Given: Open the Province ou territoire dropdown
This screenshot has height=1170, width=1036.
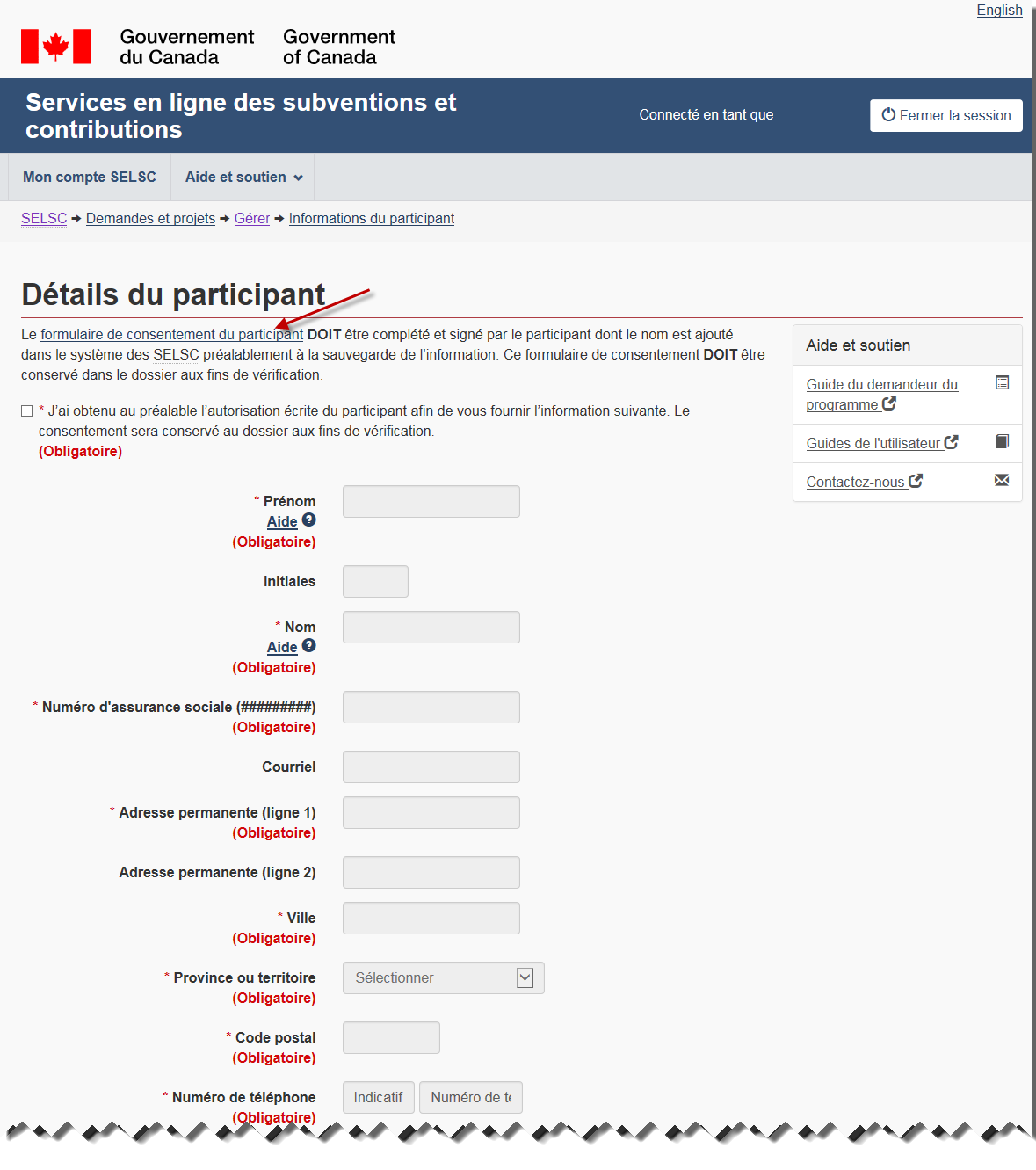Looking at the screenshot, I should 443,978.
